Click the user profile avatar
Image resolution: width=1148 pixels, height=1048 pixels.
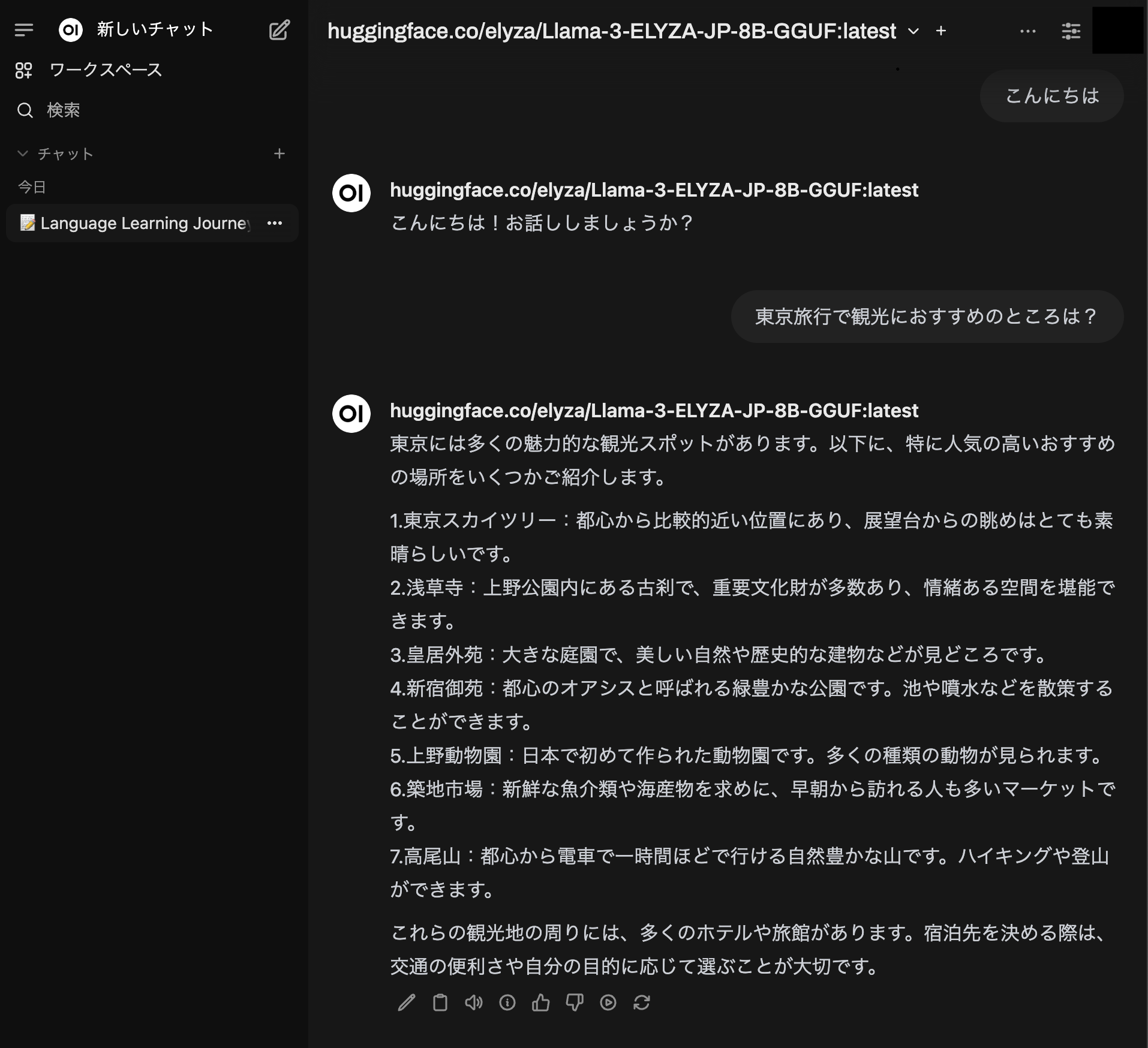pos(1117,31)
